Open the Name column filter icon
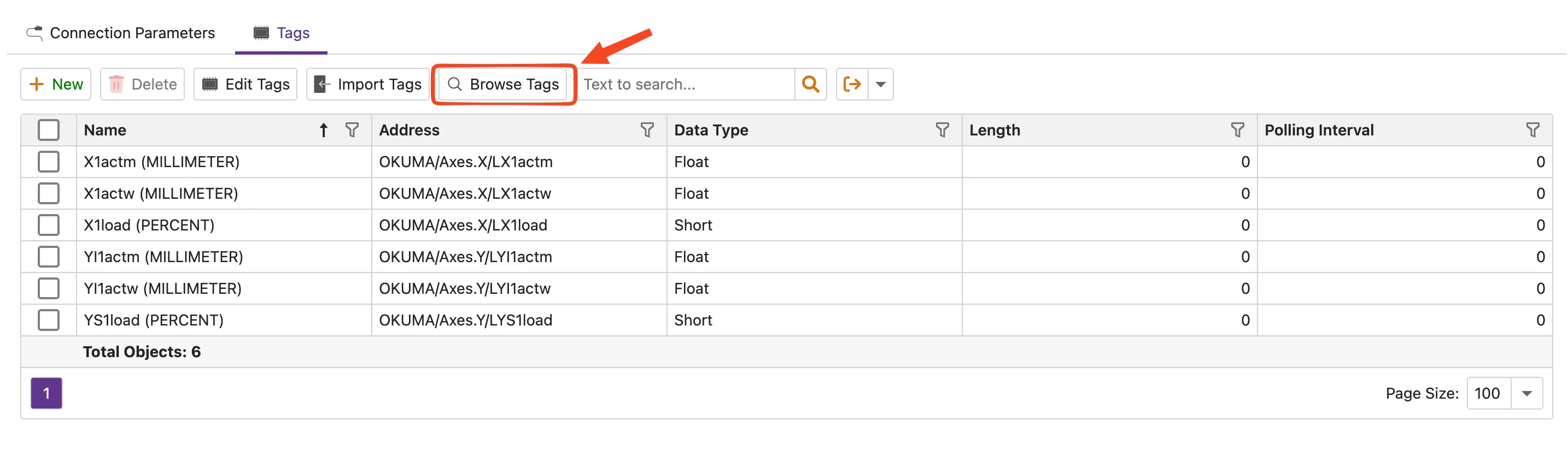 click(x=352, y=129)
